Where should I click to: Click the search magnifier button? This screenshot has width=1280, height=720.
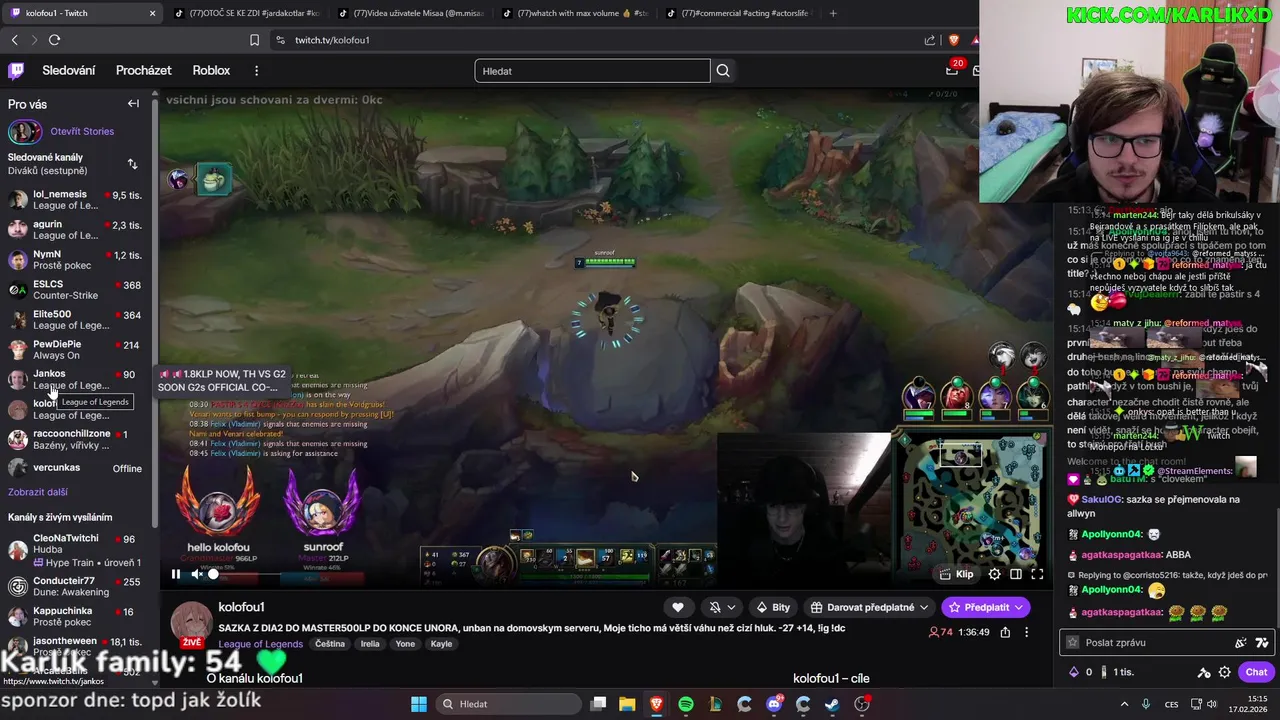(x=723, y=71)
